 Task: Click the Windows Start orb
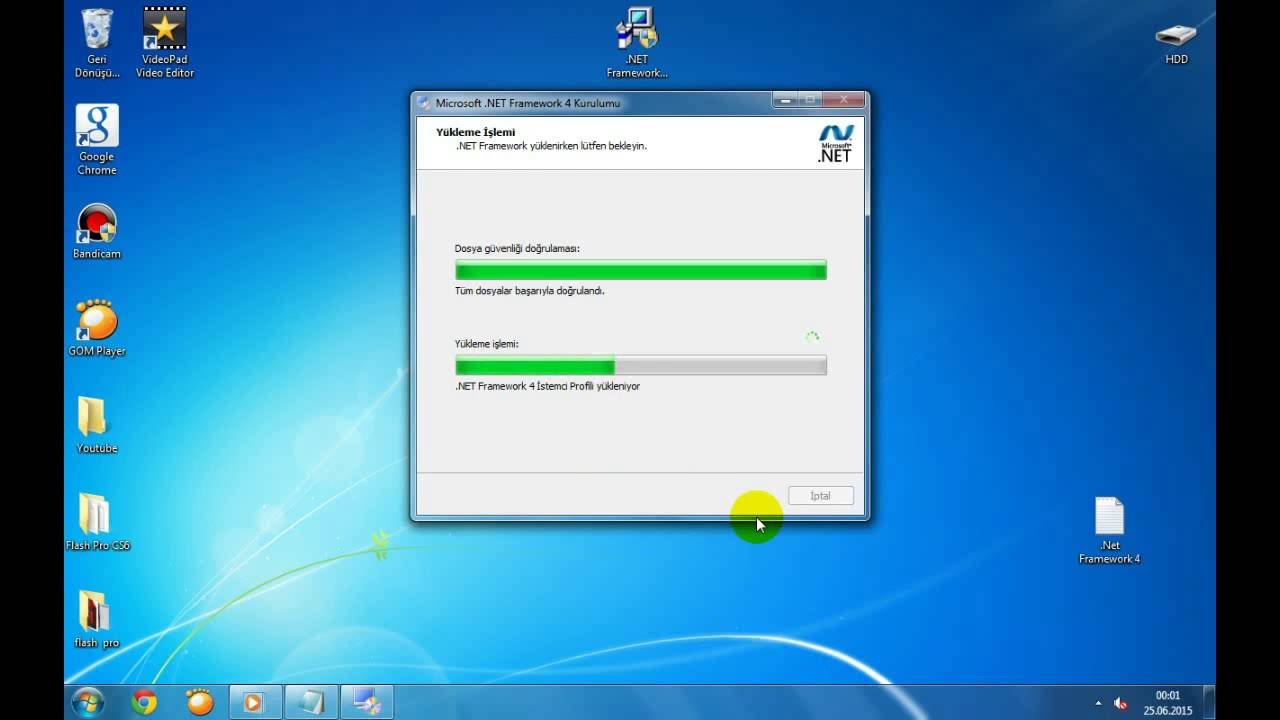coord(88,702)
